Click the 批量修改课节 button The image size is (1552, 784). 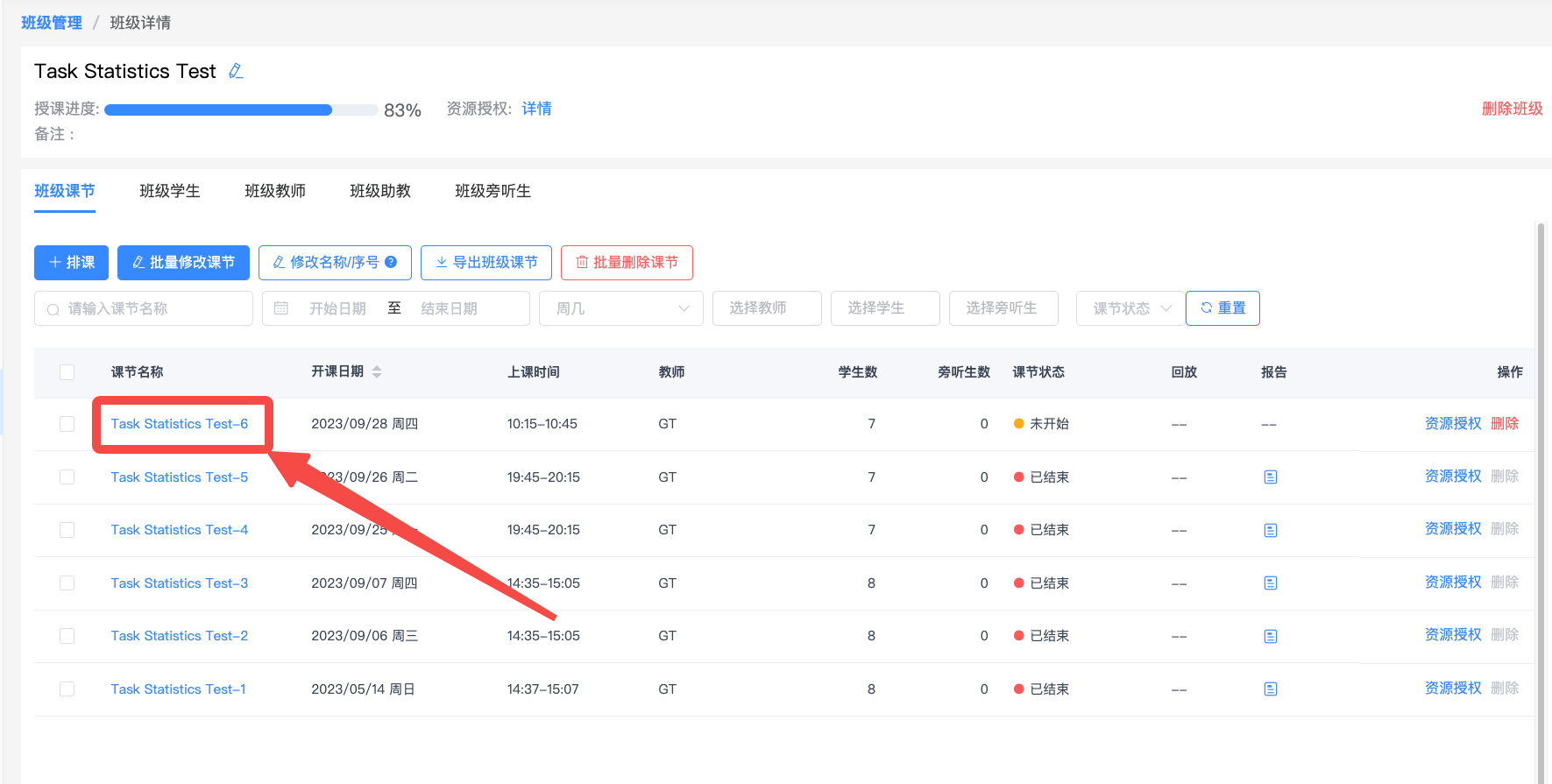[183, 263]
